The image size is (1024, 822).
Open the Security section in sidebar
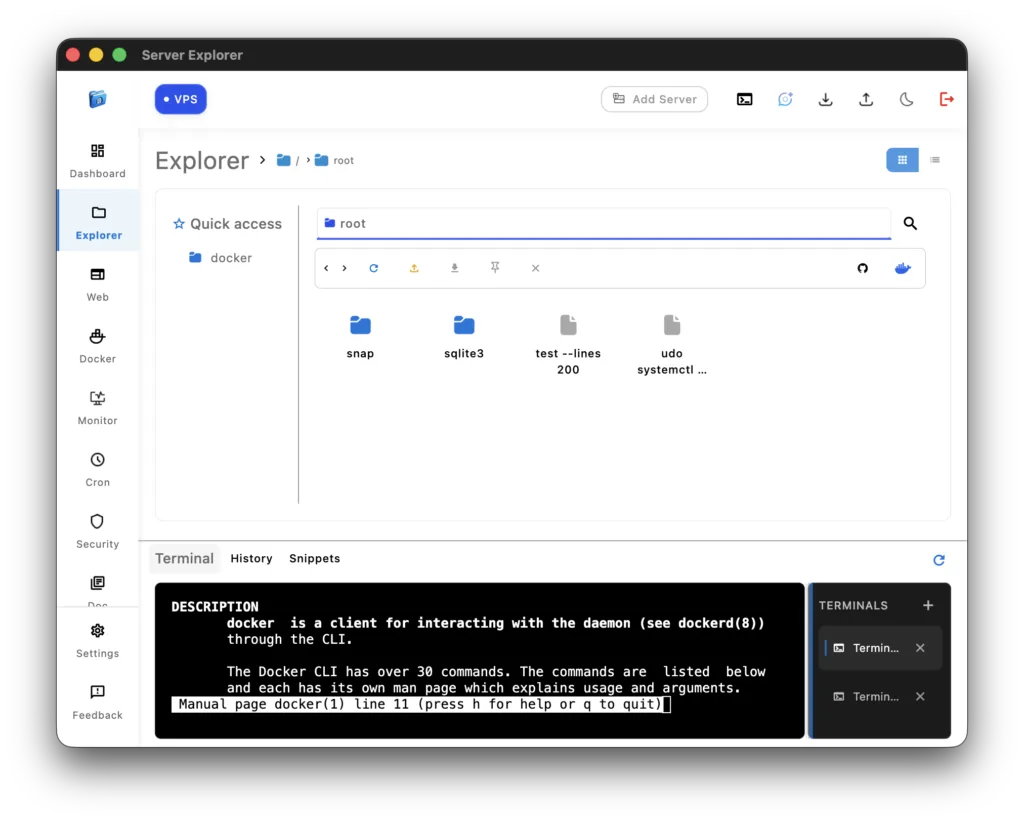pyautogui.click(x=97, y=530)
